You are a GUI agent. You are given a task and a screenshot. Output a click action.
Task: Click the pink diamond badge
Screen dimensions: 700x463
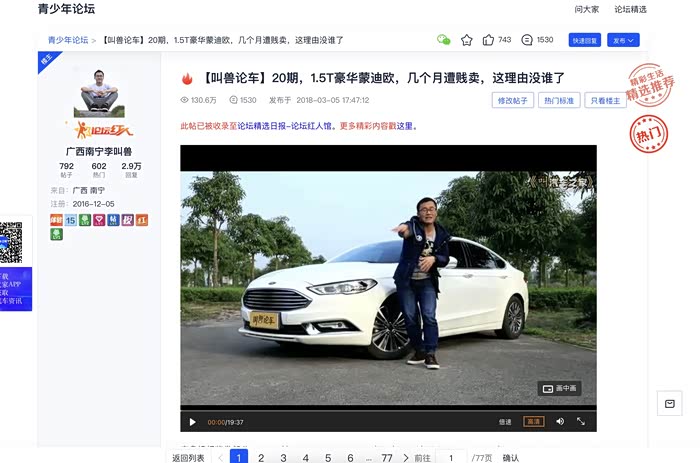pyautogui.click(x=99, y=220)
